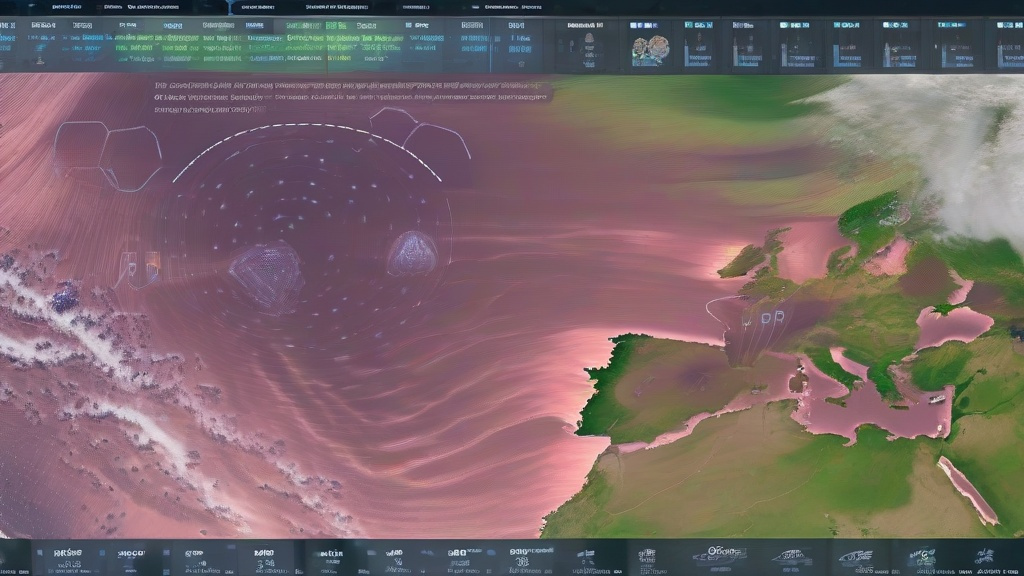This screenshot has width=1024, height=576.
Task: Click the swirl icon at bottom right bar
Action: coord(853,557)
